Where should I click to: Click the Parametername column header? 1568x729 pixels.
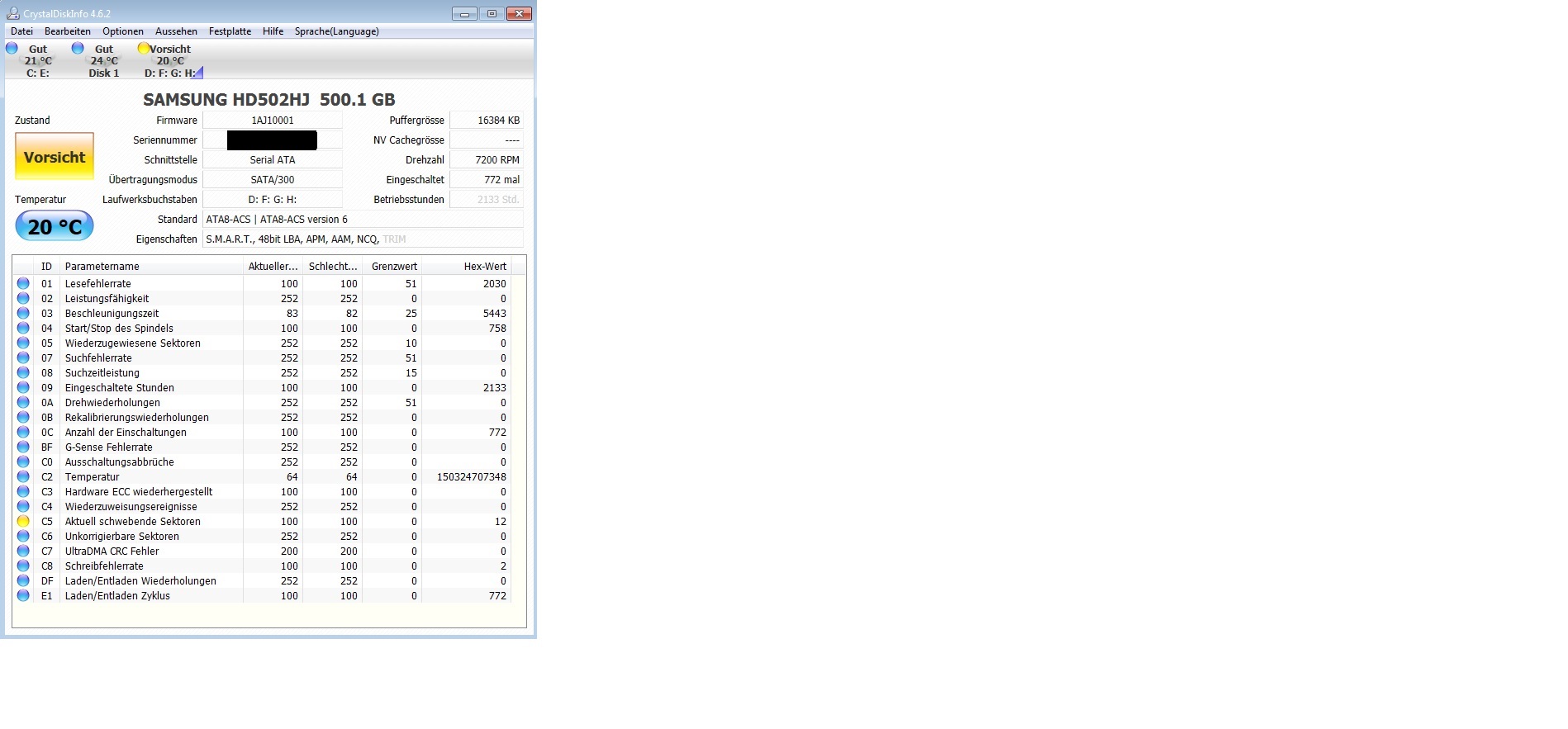click(151, 267)
